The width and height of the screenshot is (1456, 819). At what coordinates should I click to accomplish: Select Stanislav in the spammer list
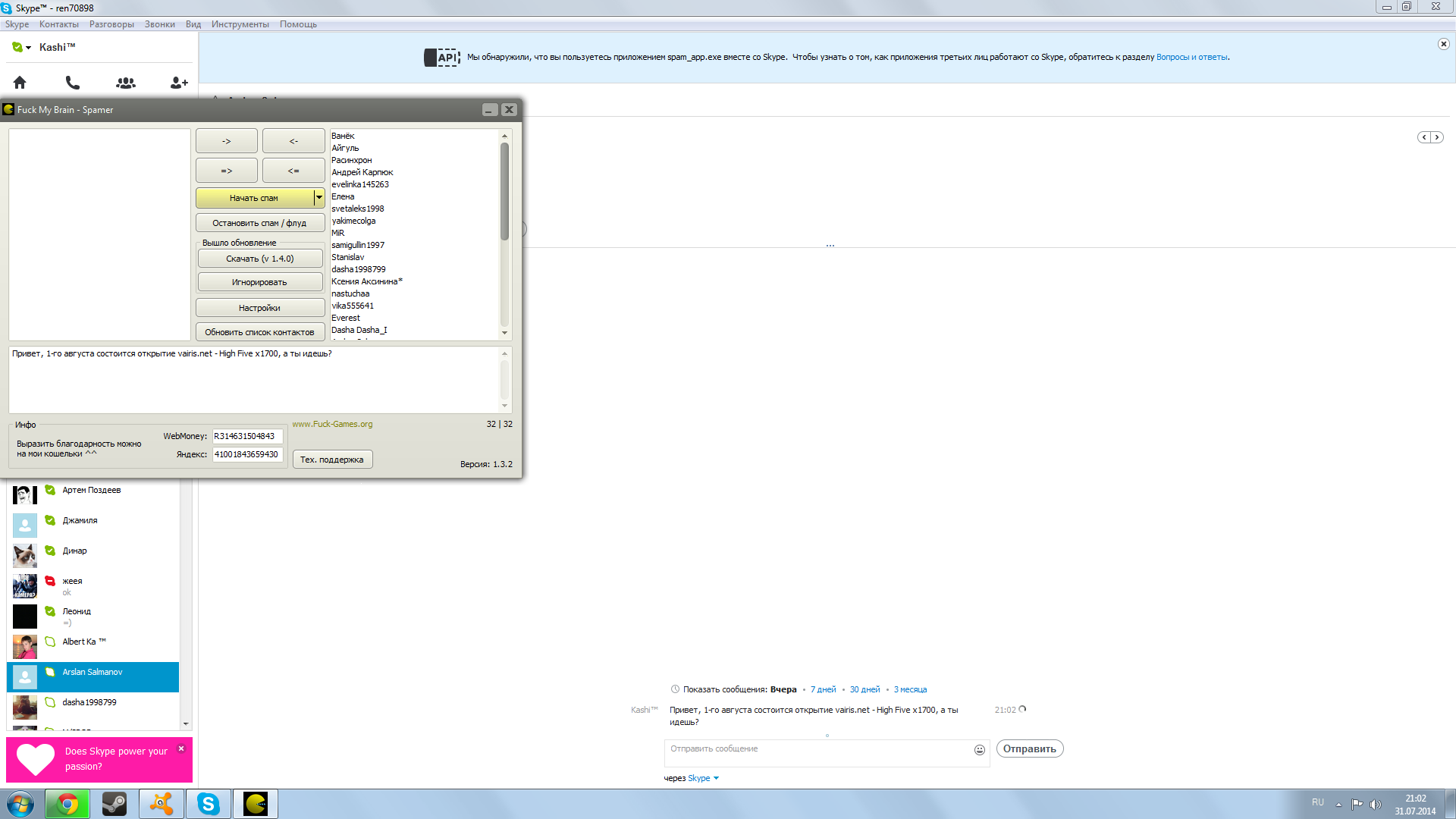point(347,257)
